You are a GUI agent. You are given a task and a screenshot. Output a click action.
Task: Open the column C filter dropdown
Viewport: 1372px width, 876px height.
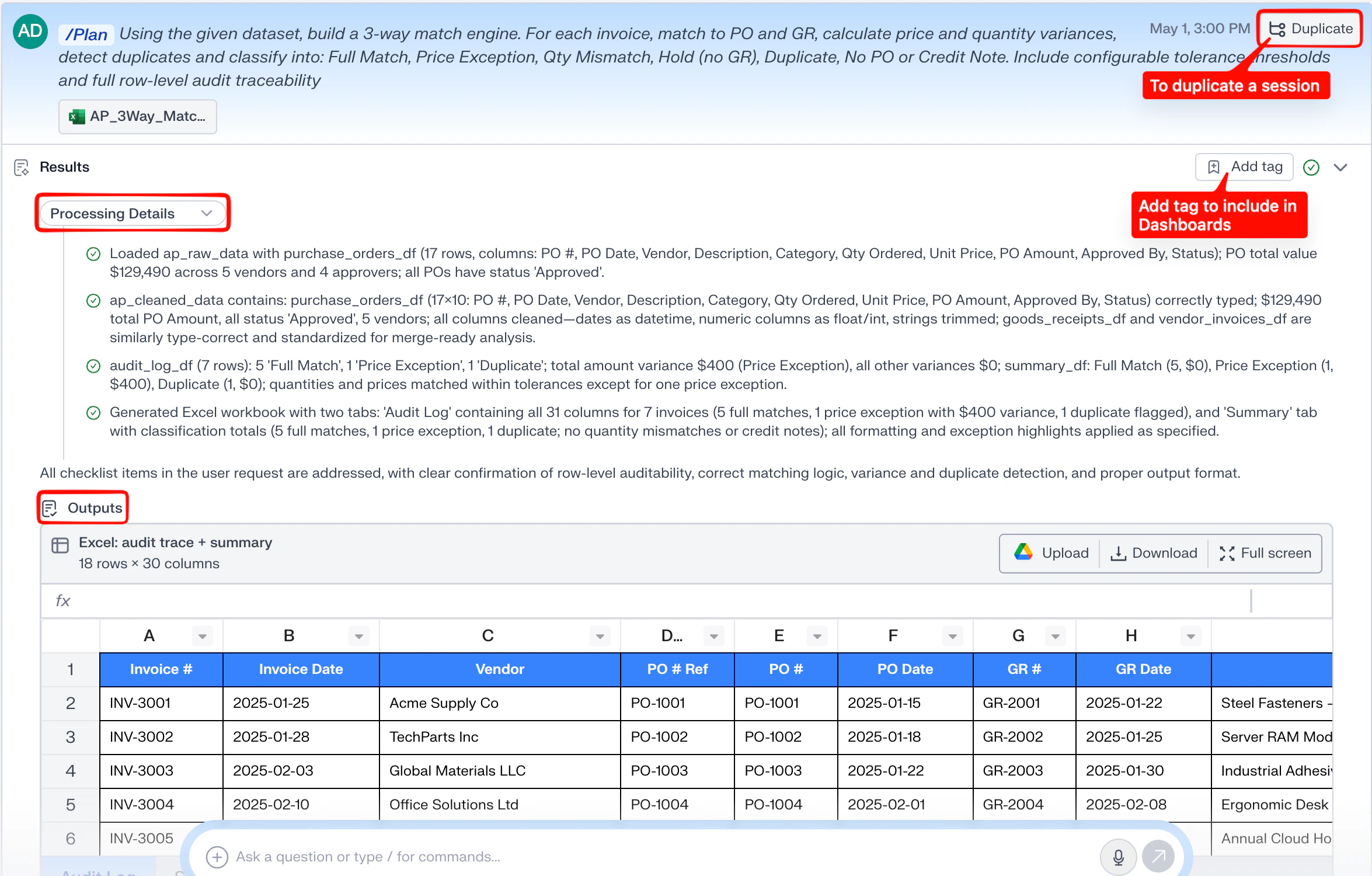[x=600, y=636]
